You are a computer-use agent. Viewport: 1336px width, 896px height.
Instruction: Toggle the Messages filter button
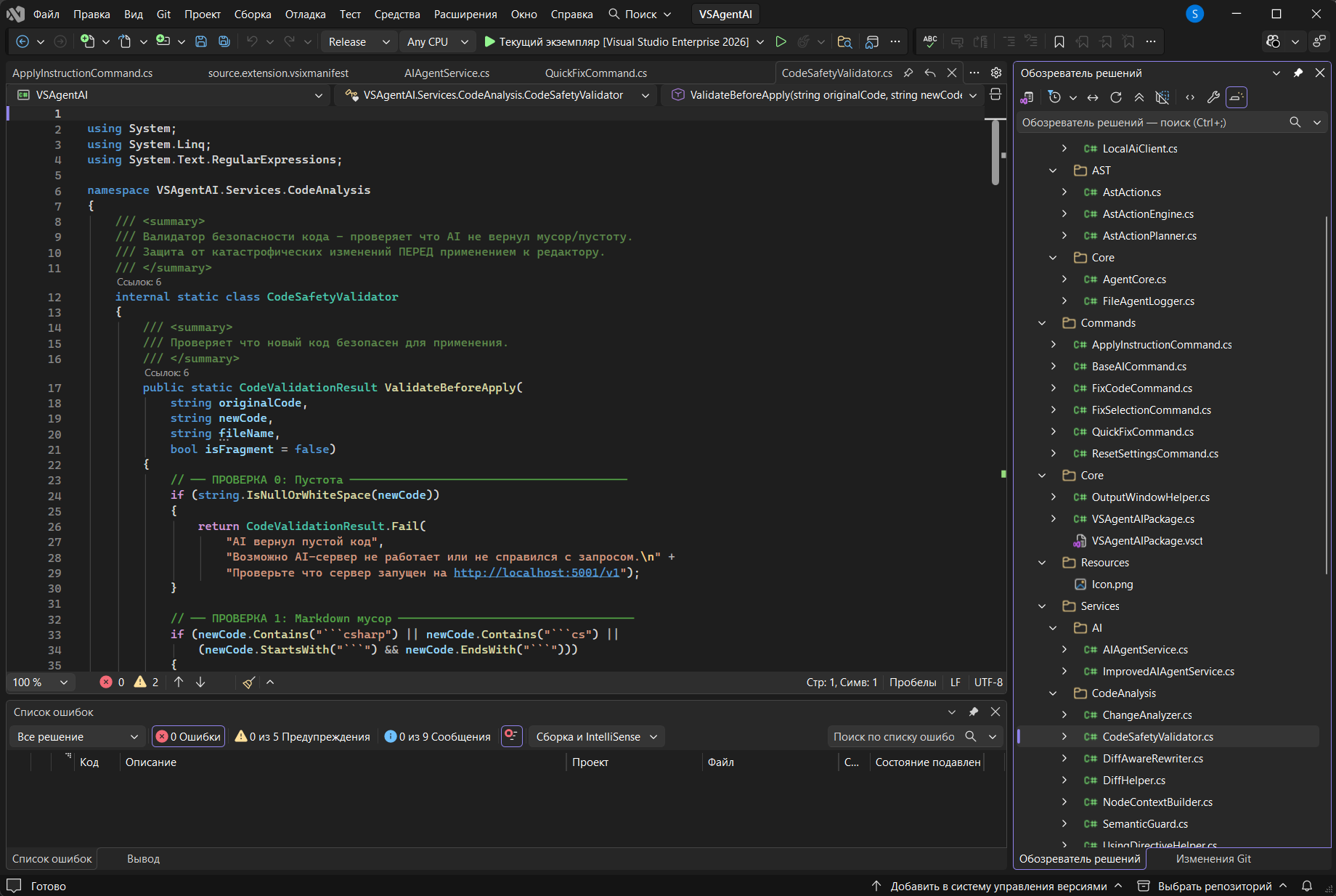pyautogui.click(x=437, y=736)
